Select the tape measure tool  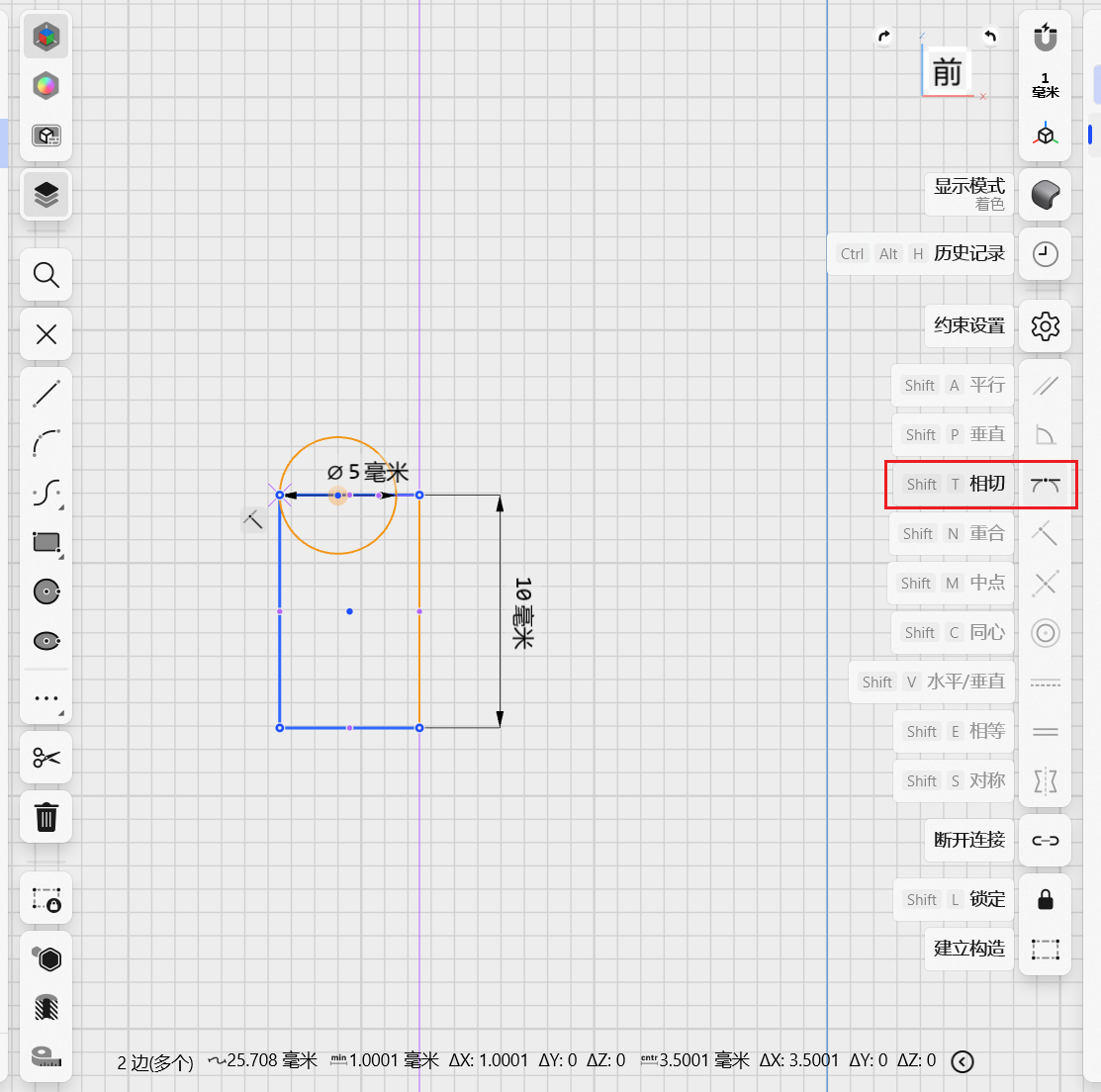(x=46, y=1057)
